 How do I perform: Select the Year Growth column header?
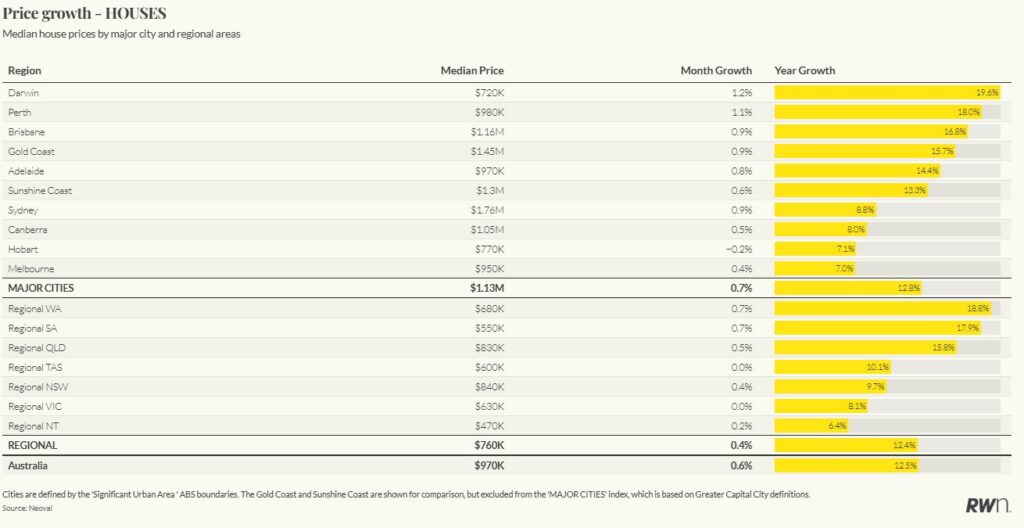(x=805, y=71)
